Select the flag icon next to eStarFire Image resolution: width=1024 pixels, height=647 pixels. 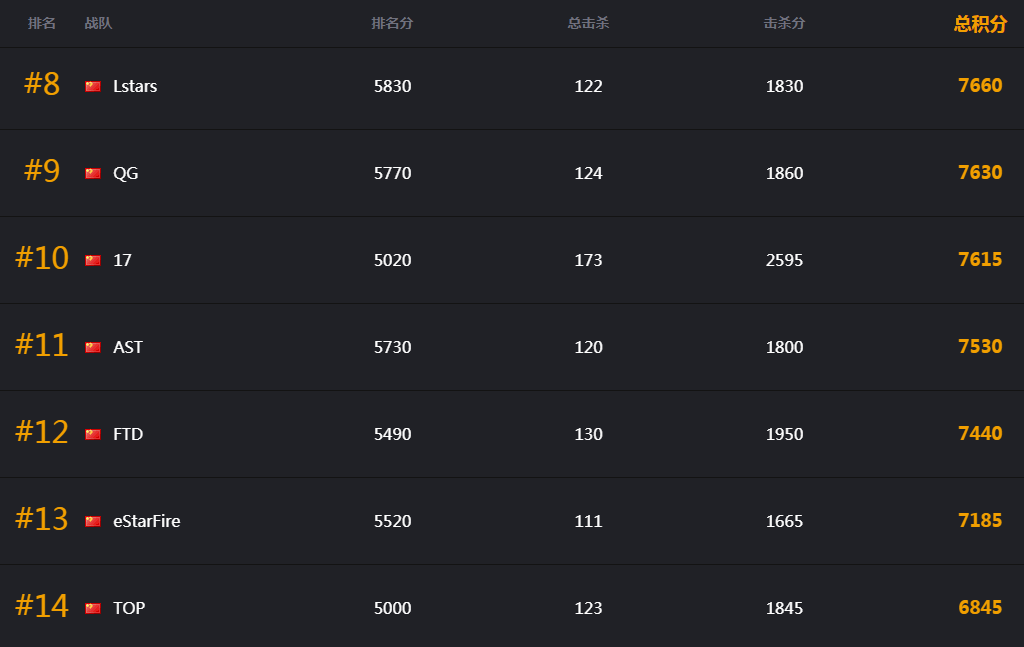[x=93, y=521]
